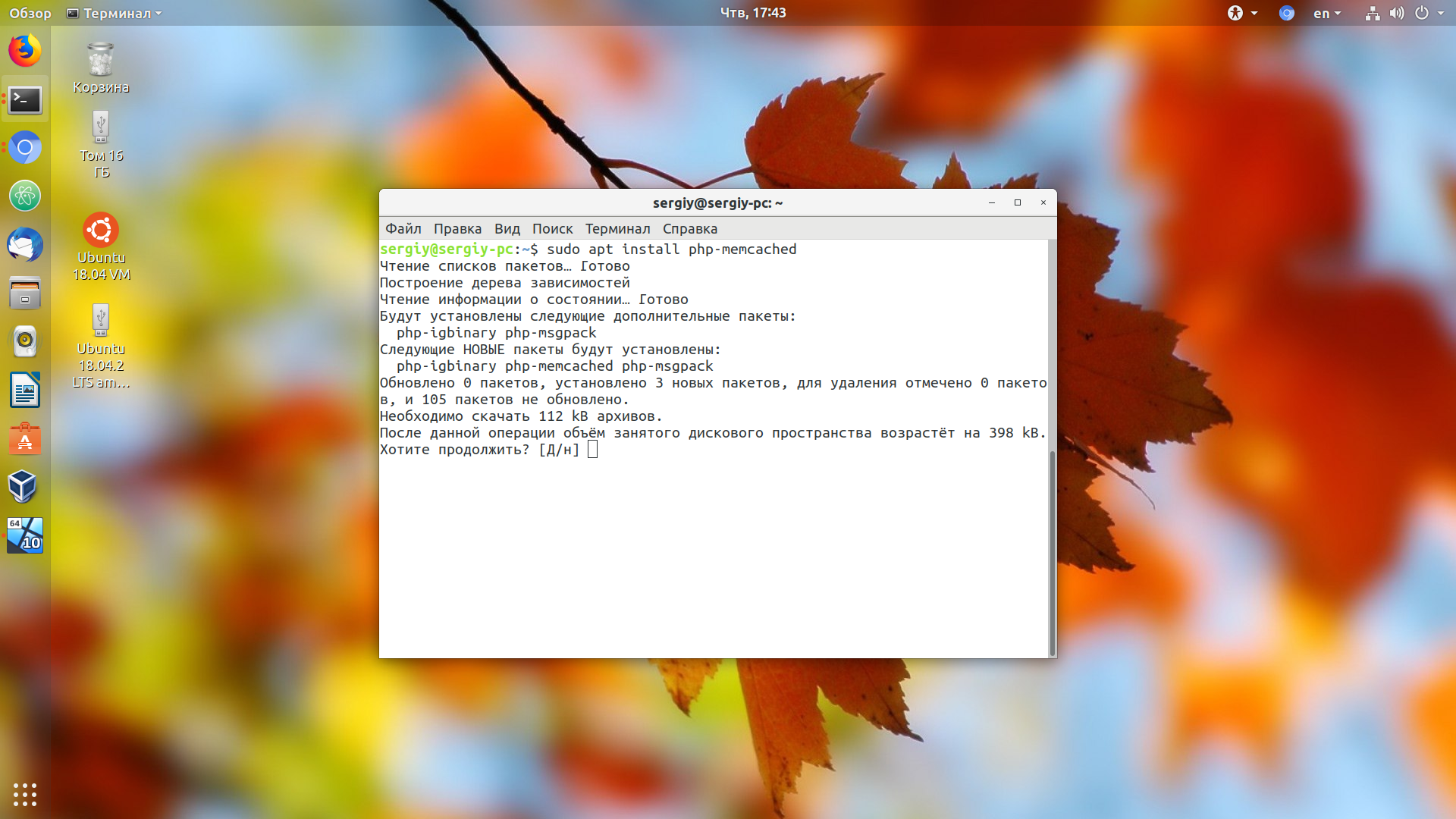
Task: Minimize the terminal window
Action: pos(992,202)
